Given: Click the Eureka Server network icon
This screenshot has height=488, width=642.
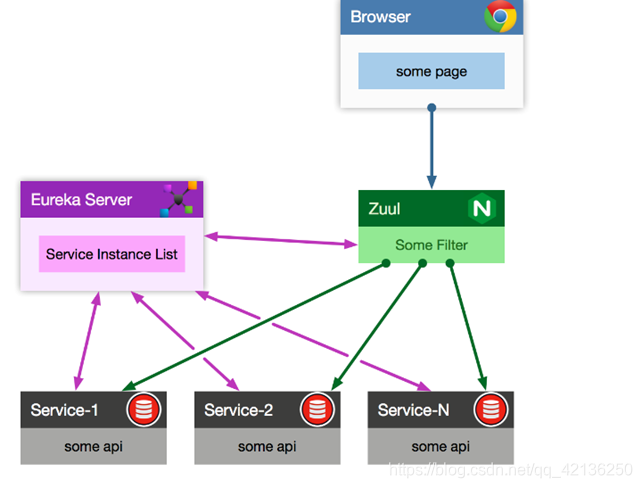Looking at the screenshot, I should [179, 199].
